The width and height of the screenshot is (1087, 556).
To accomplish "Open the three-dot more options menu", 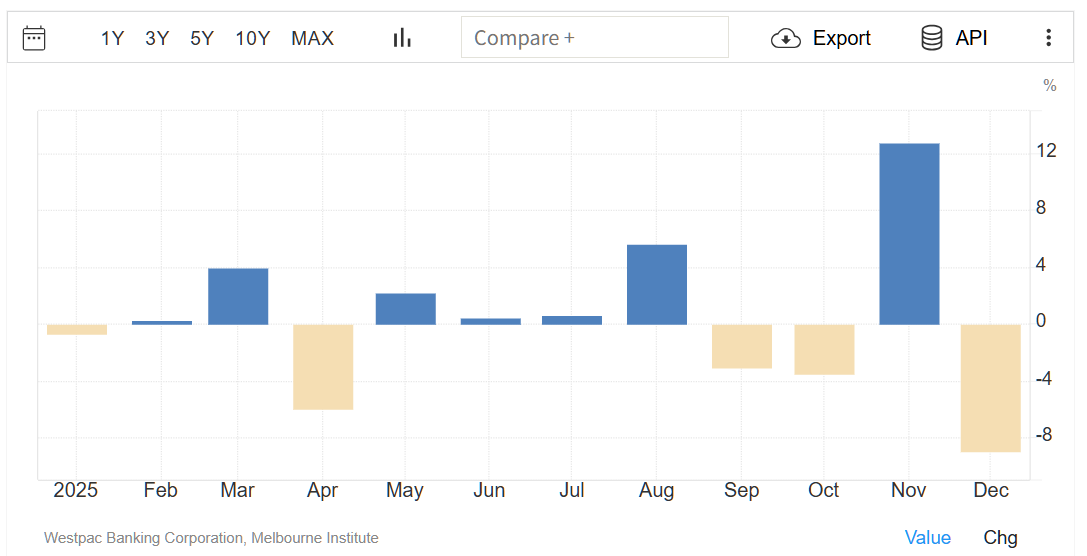I will [x=1048, y=38].
